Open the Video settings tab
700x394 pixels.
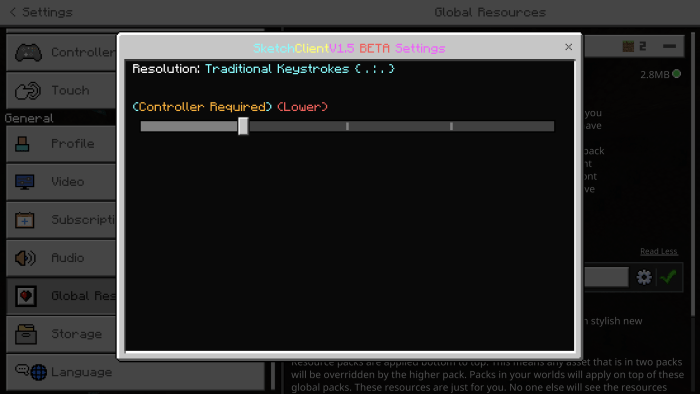(61, 182)
